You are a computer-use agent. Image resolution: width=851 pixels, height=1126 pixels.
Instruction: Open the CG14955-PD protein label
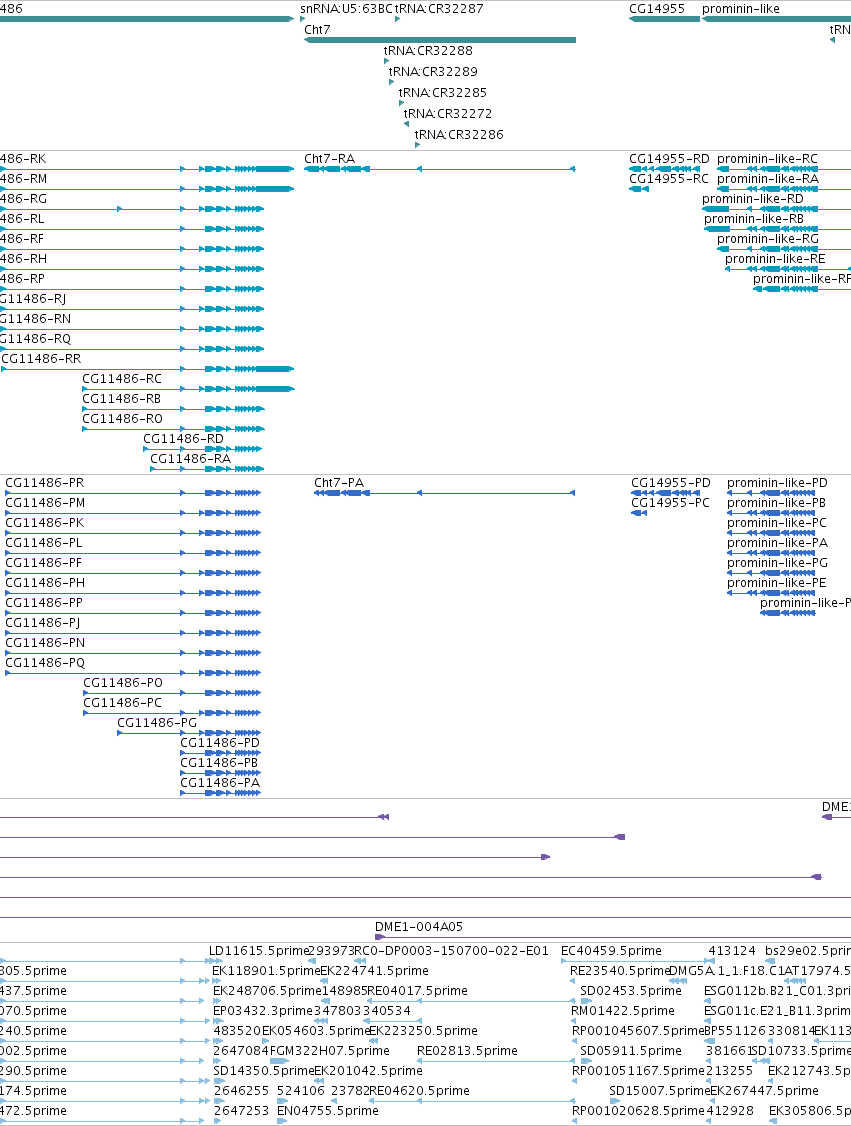tap(671, 483)
